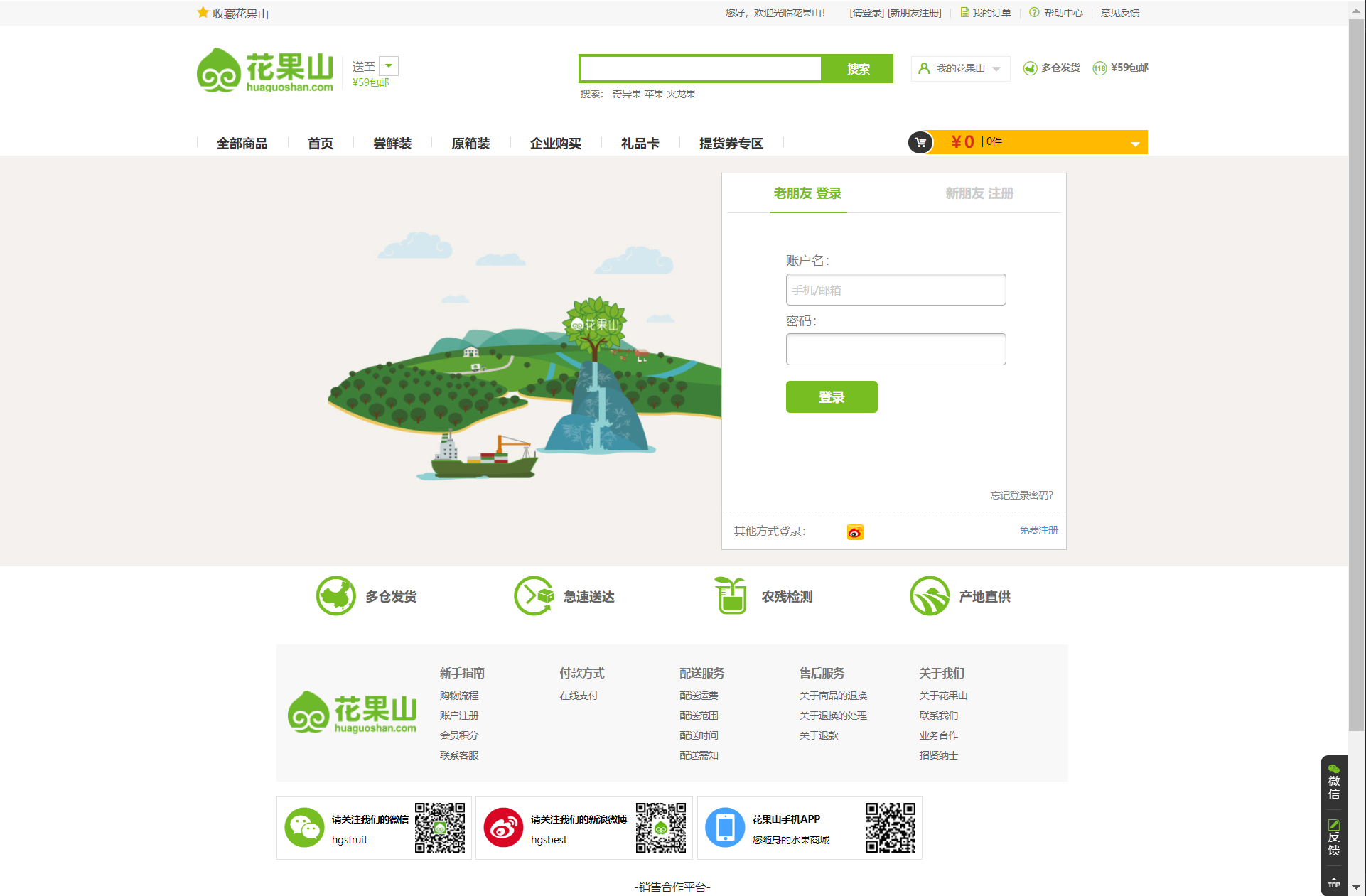
Task: Click suggested search term 火龙果
Action: point(681,94)
